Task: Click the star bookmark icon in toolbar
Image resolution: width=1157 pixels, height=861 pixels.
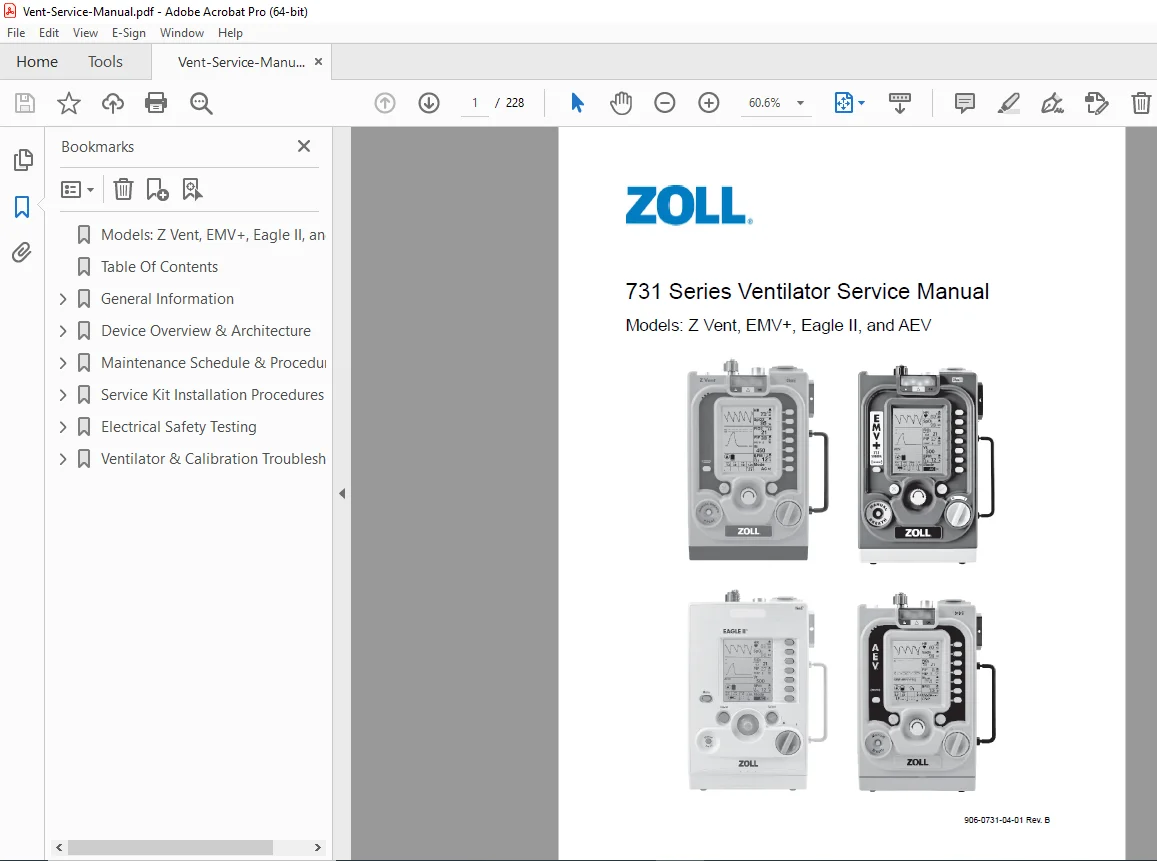Action: pyautogui.click(x=69, y=103)
